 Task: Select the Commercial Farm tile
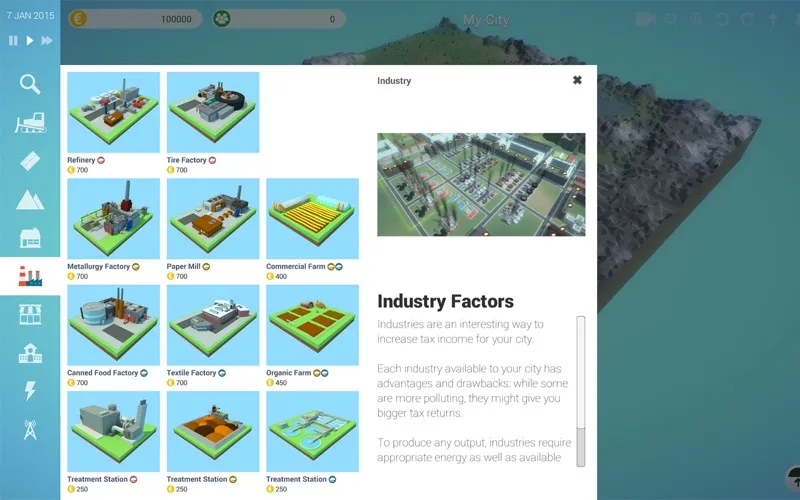[312, 219]
